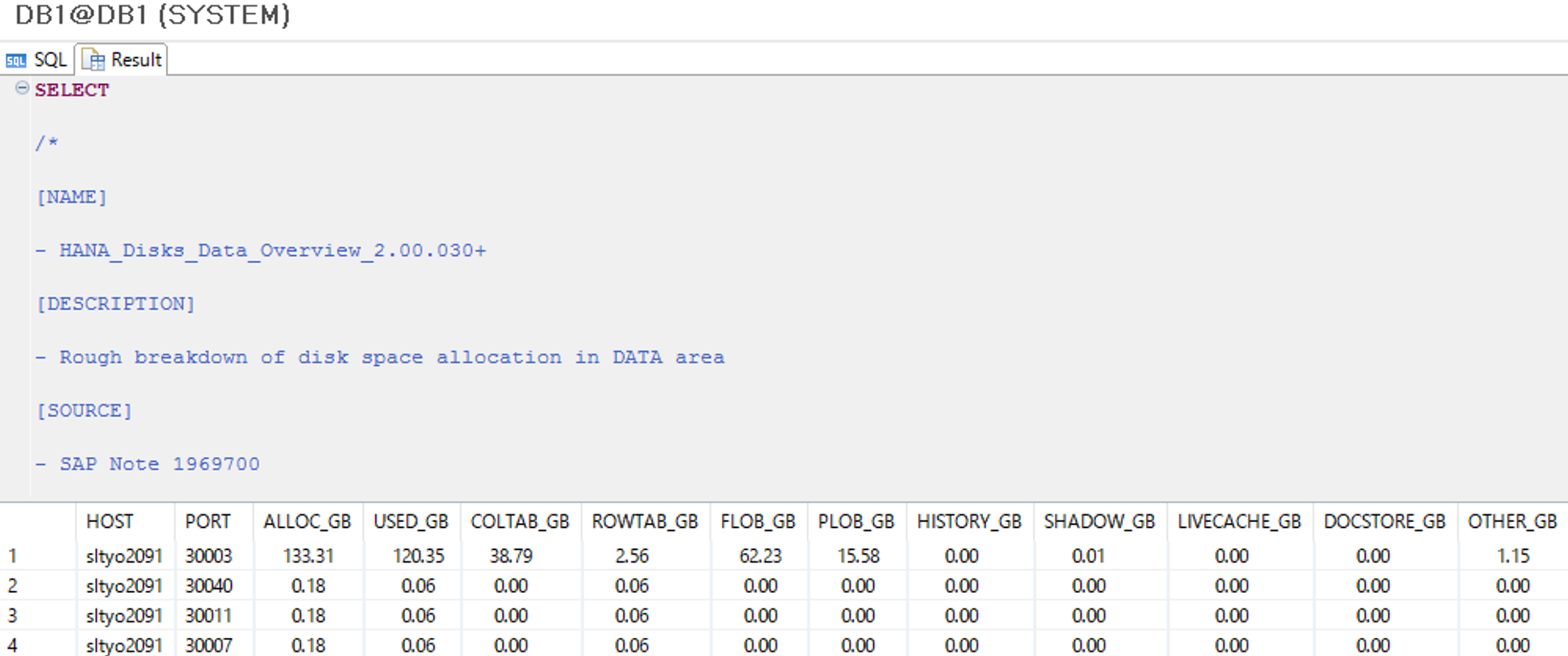
Task: Click the USED_GB column header
Action: [411, 522]
